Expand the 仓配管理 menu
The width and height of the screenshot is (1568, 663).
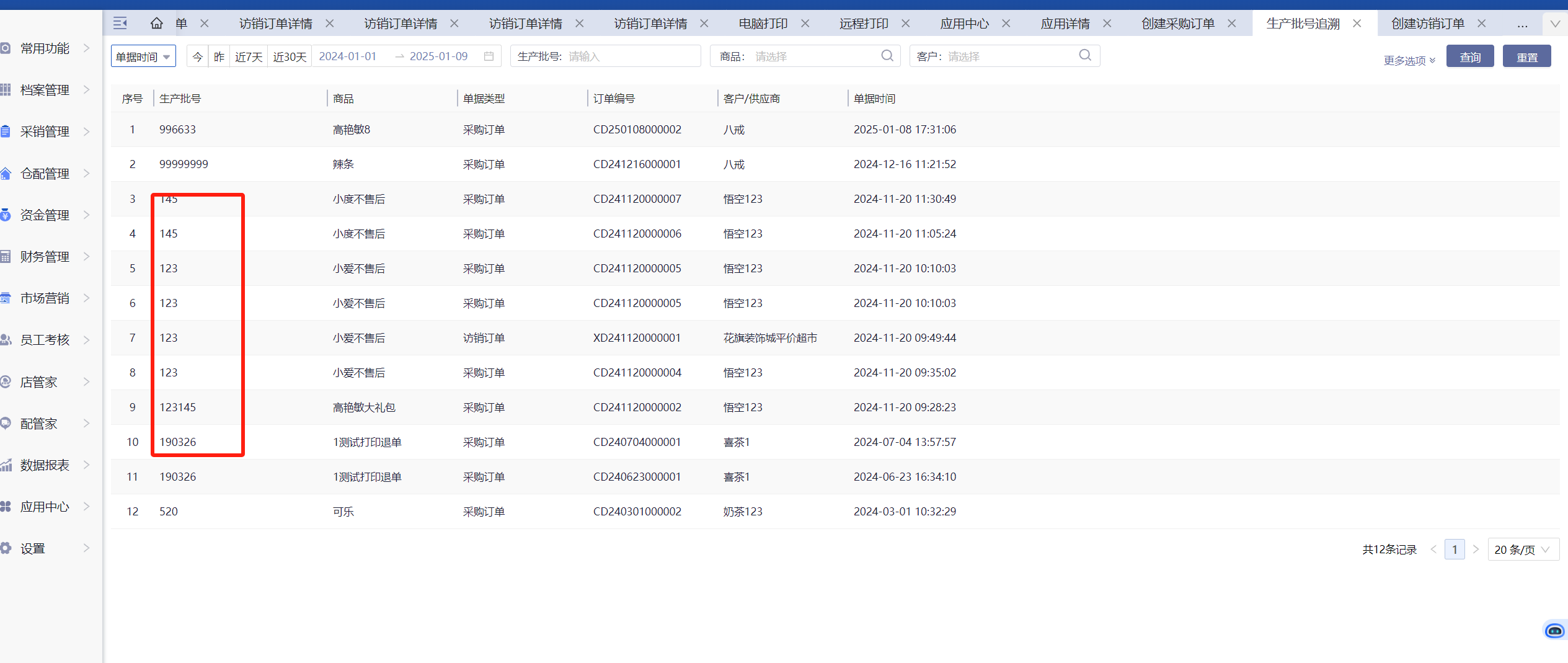(86, 173)
